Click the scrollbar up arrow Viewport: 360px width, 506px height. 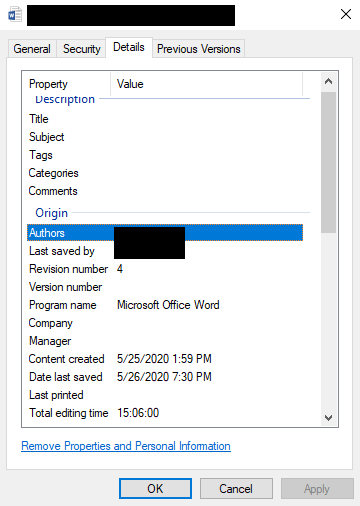328,81
